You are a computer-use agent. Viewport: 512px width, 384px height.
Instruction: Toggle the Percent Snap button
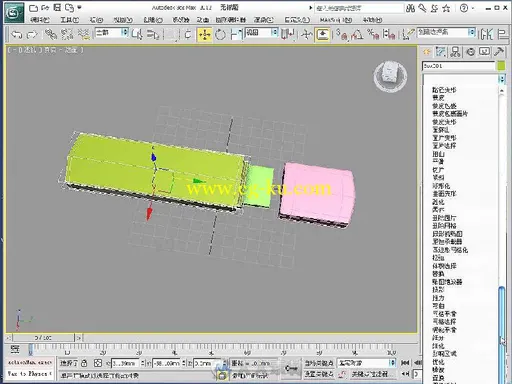373,34
